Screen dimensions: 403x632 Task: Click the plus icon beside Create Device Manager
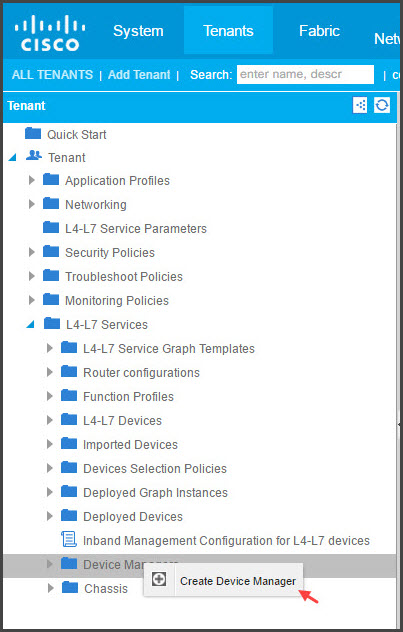click(x=159, y=580)
